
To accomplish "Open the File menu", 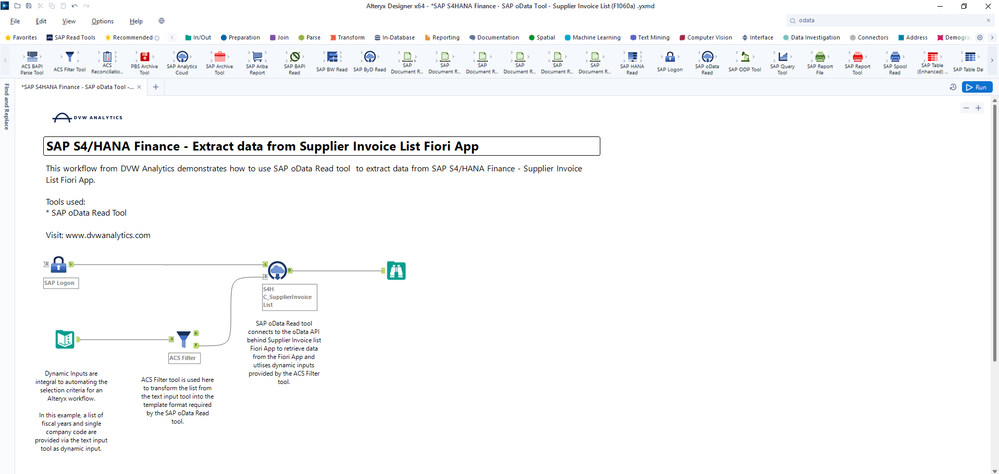I will (15, 21).
